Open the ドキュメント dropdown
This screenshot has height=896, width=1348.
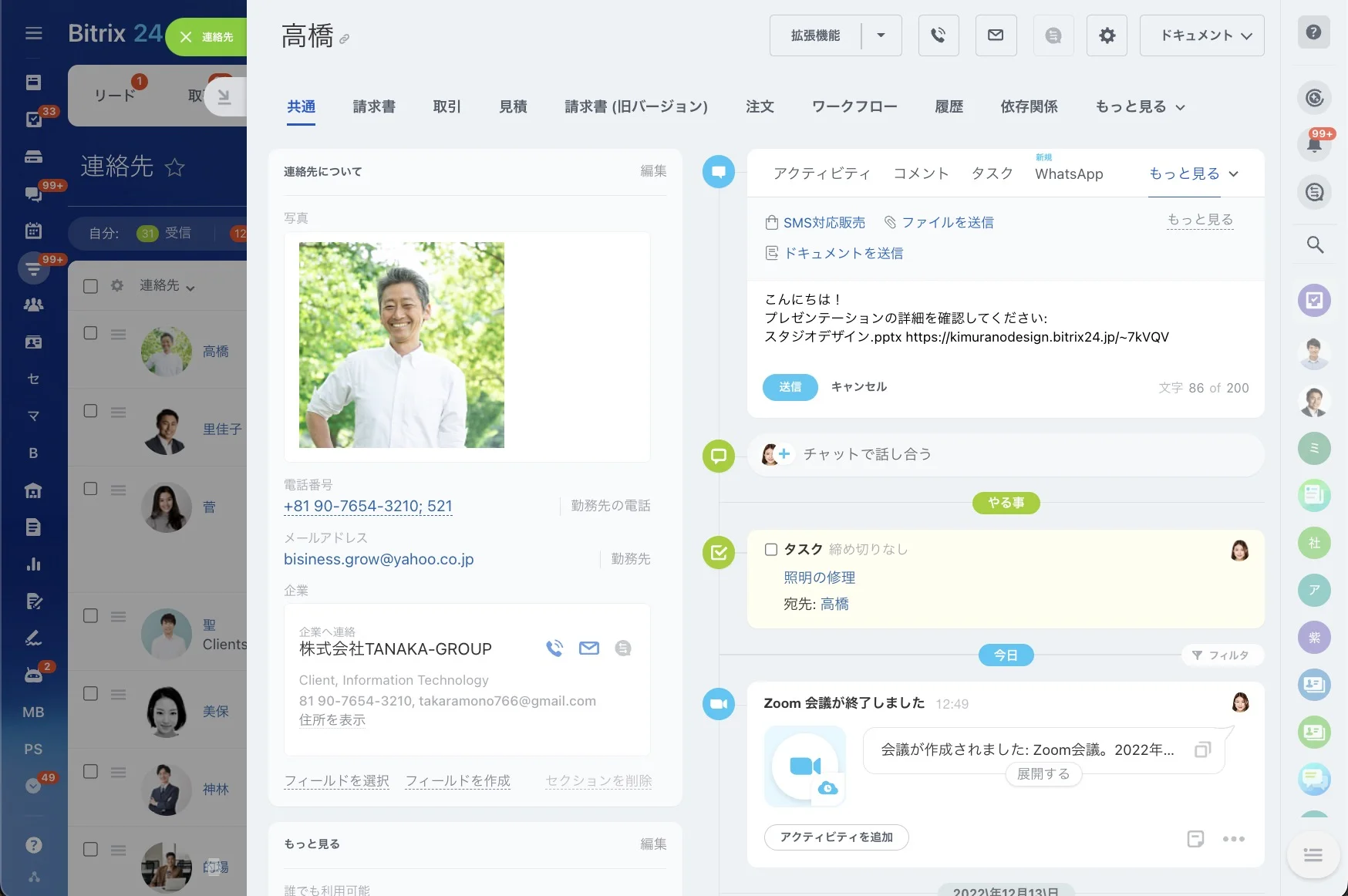(1201, 35)
